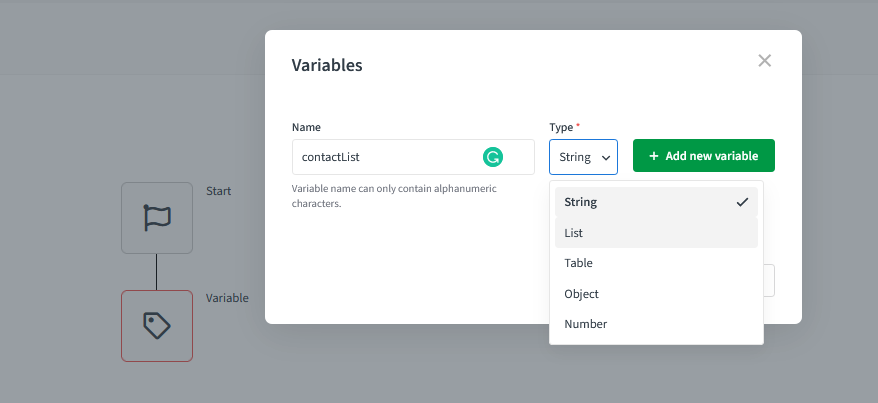
Task: Click the checkmark beside the String option
Action: pos(742,202)
